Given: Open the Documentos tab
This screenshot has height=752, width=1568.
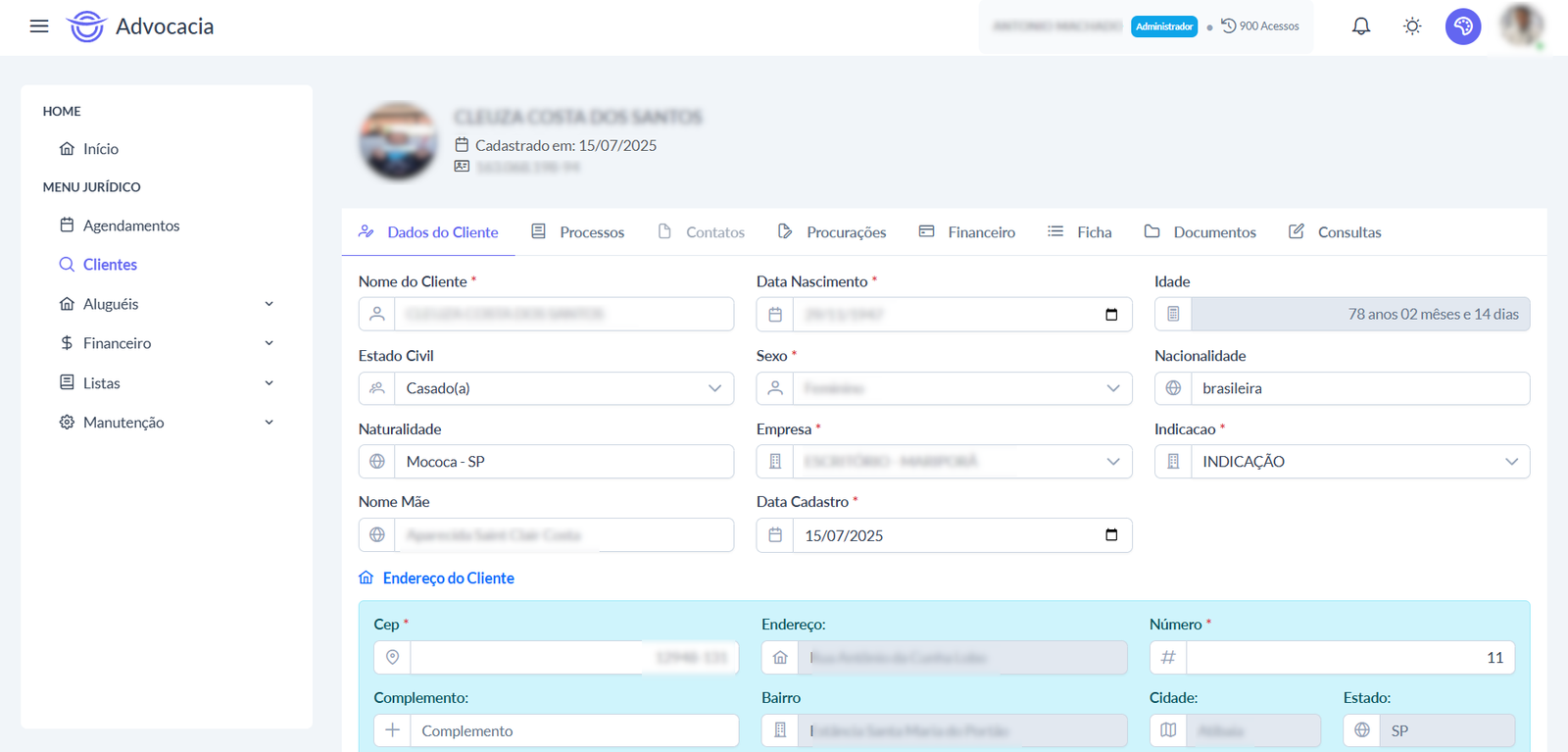Looking at the screenshot, I should tap(1200, 232).
